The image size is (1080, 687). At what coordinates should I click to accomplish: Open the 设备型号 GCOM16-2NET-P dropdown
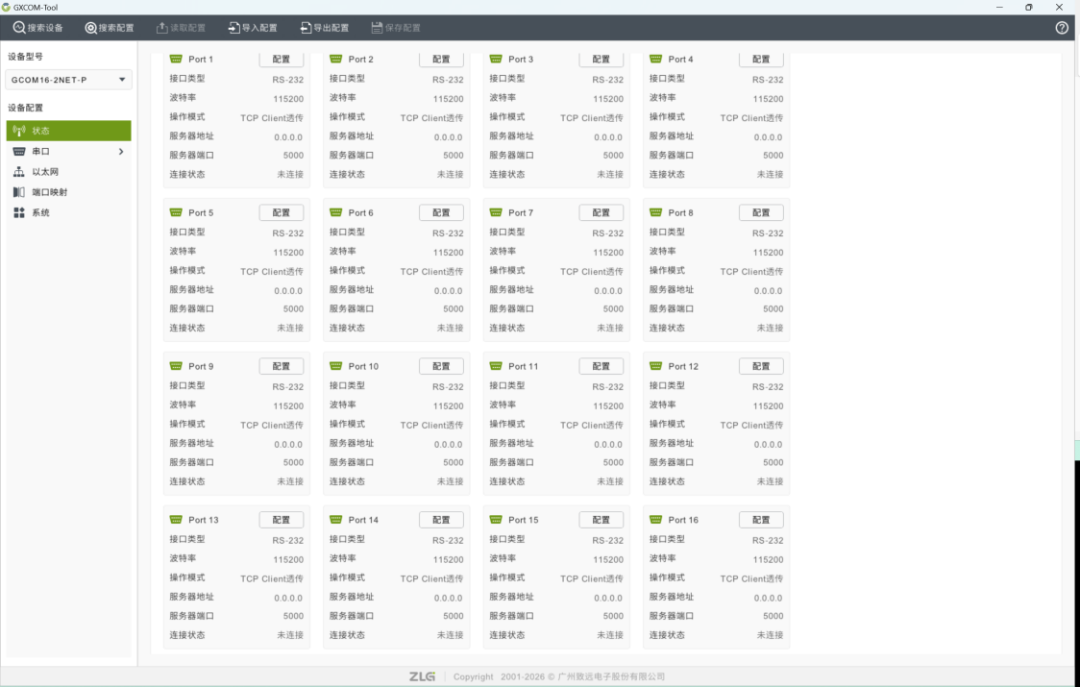pyautogui.click(x=68, y=80)
